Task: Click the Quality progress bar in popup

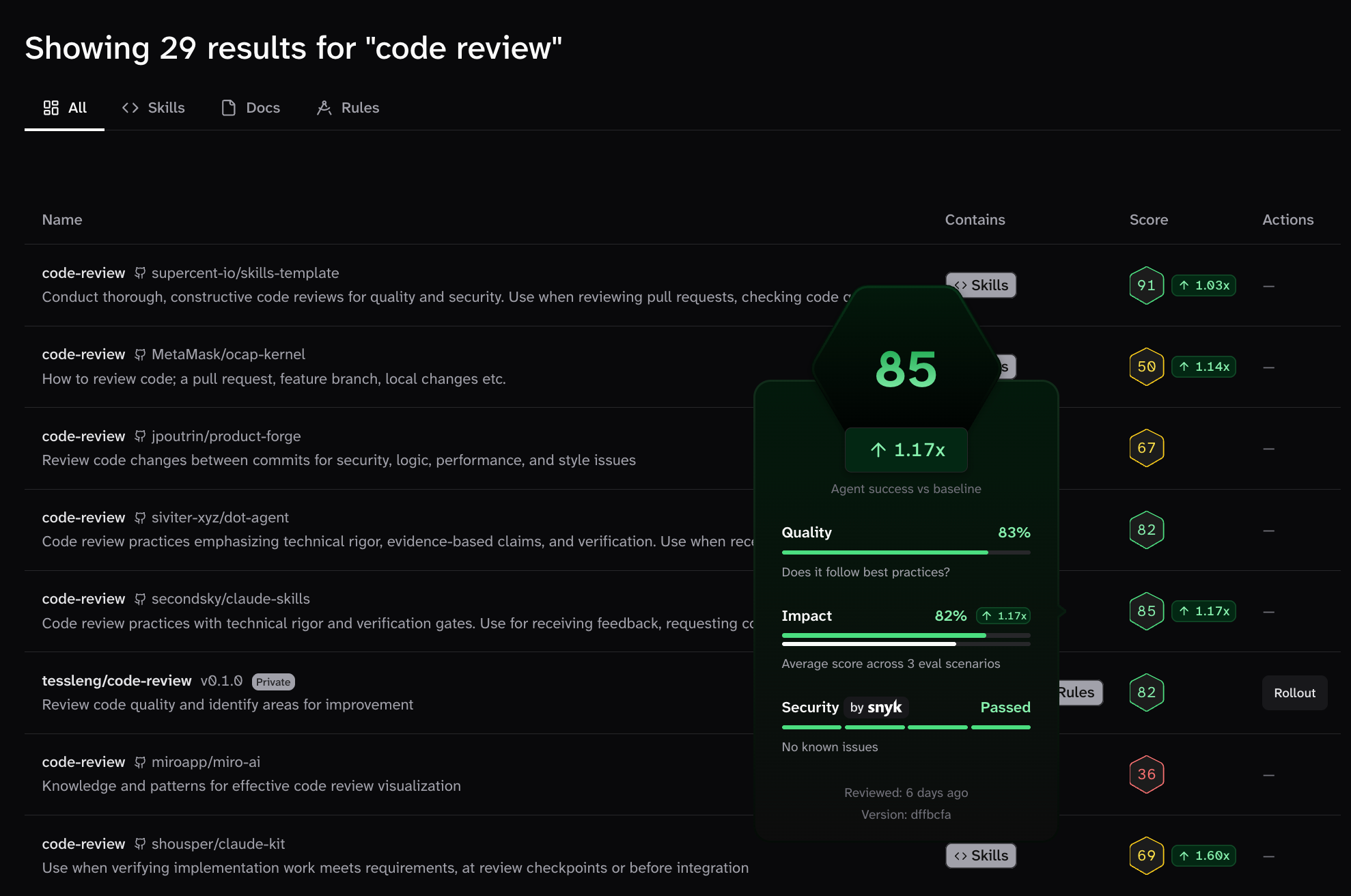Action: (x=906, y=552)
